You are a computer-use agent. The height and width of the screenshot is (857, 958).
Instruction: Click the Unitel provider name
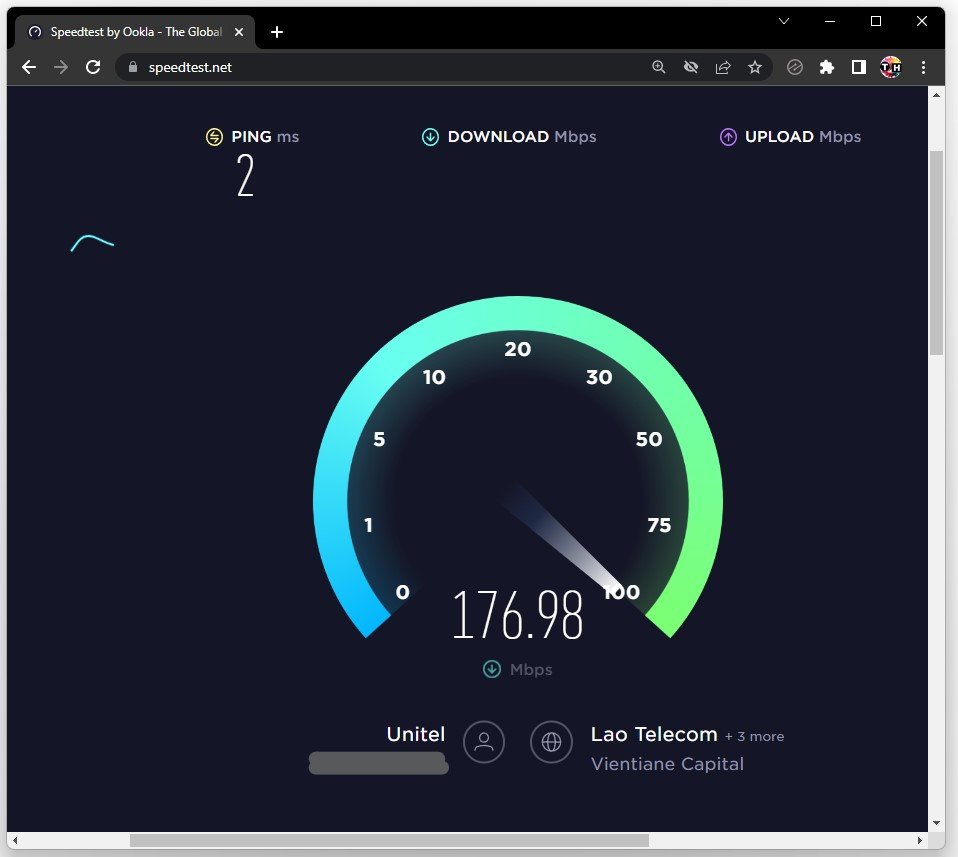[415, 734]
